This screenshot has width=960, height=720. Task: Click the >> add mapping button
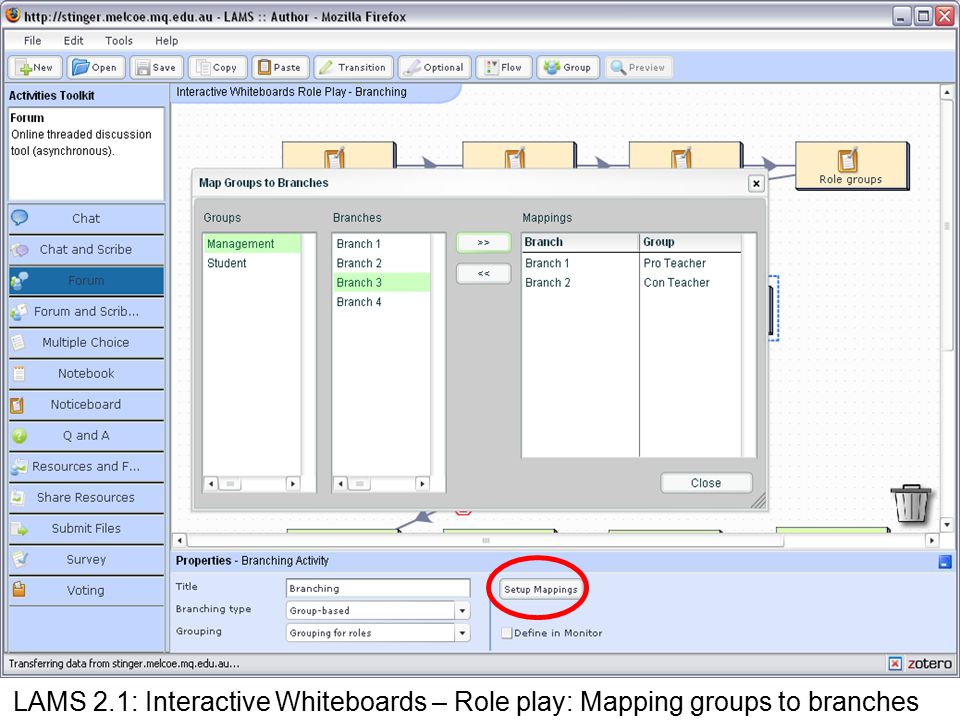tap(484, 243)
